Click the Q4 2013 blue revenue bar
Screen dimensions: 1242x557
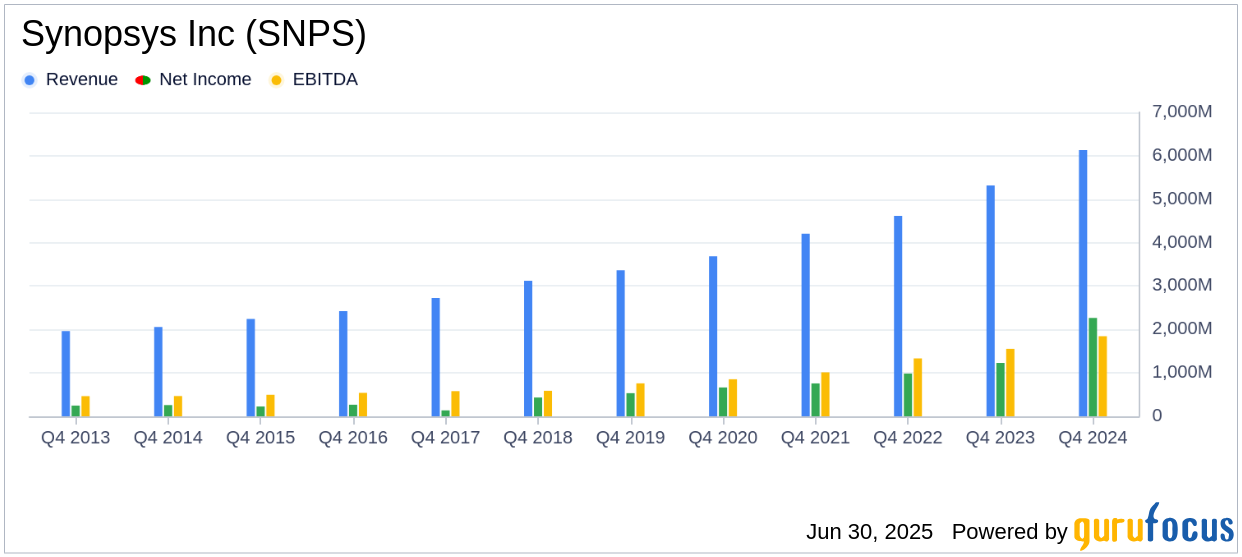(66, 374)
